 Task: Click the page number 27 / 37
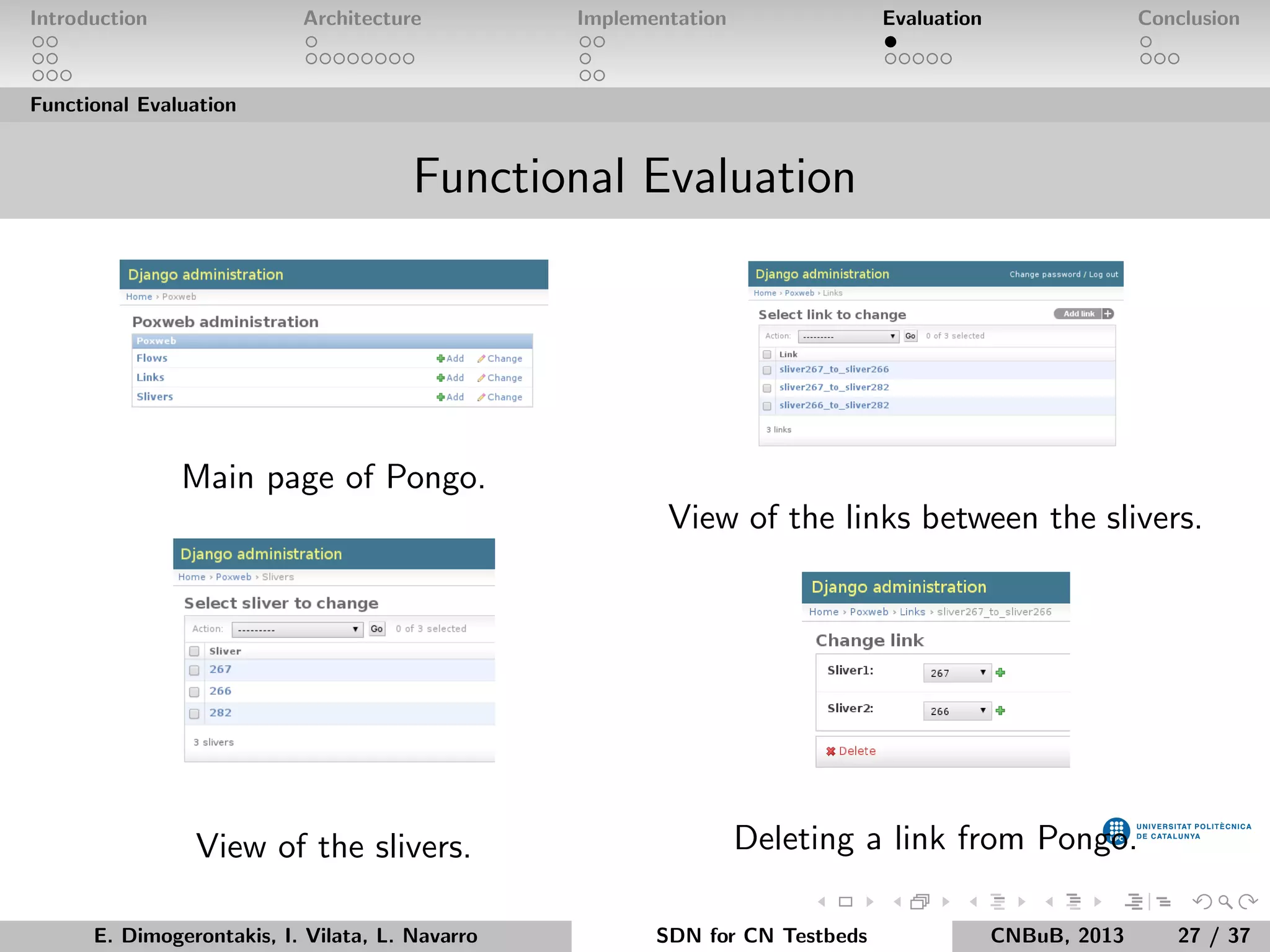pyautogui.click(x=1214, y=935)
